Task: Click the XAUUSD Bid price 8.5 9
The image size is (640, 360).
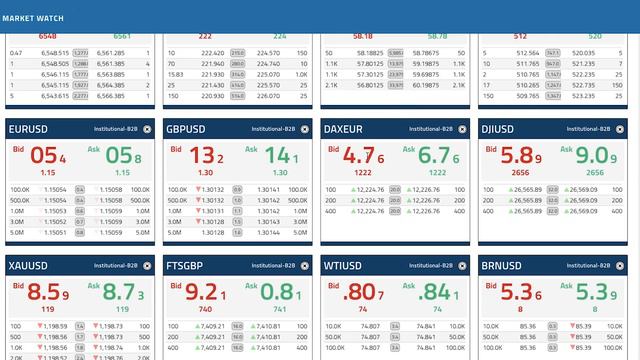Action: tap(48, 292)
